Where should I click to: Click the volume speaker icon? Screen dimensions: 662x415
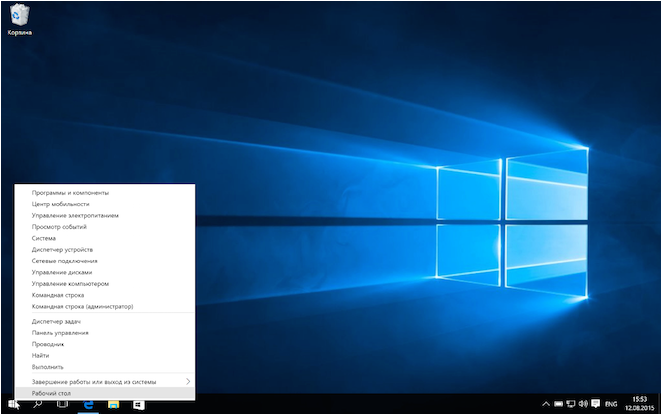click(583, 404)
